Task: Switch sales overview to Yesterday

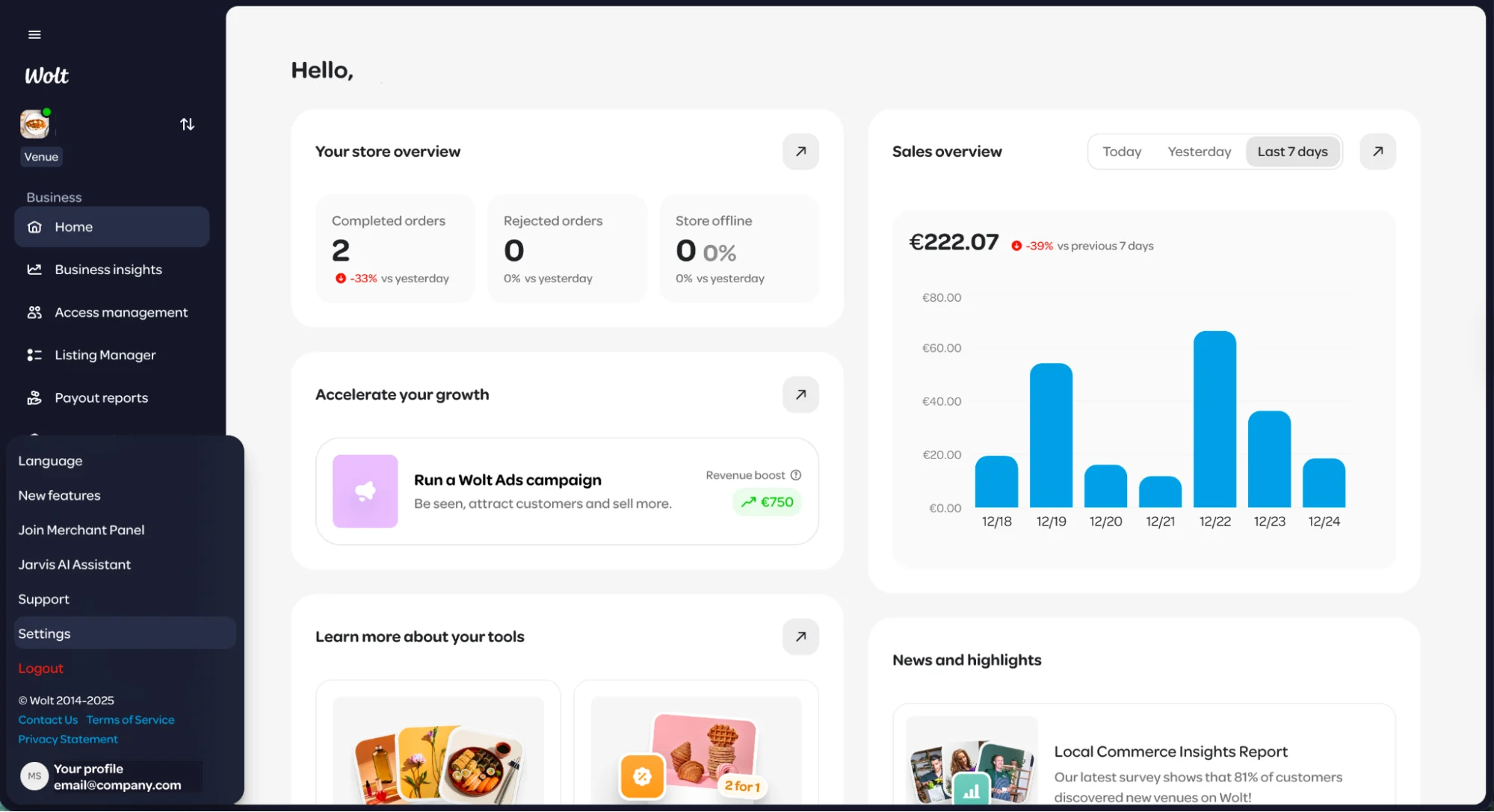Action: click(x=1199, y=152)
